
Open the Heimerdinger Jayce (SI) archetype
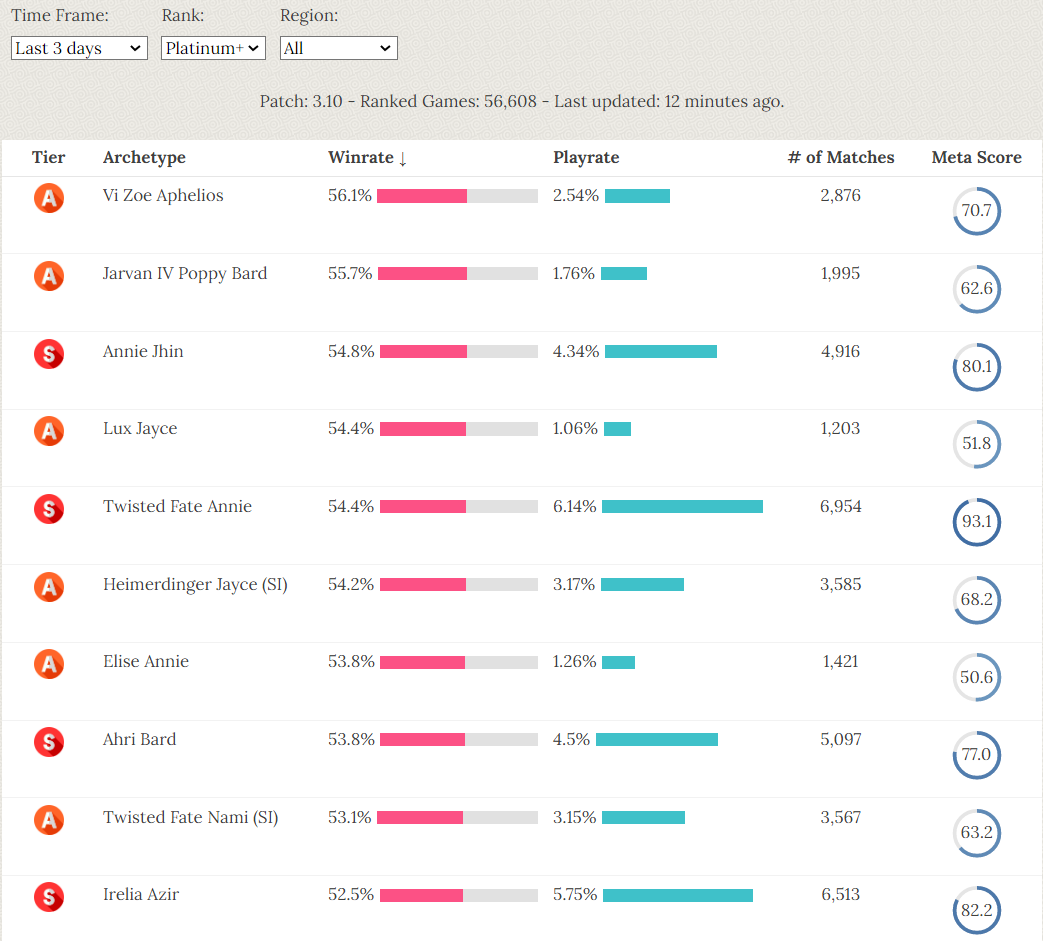(196, 585)
